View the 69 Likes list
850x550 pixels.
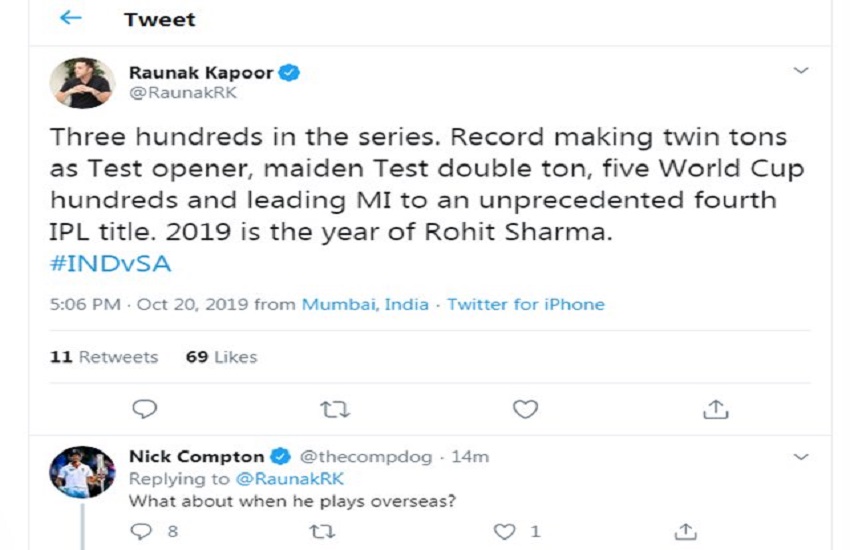pos(221,357)
